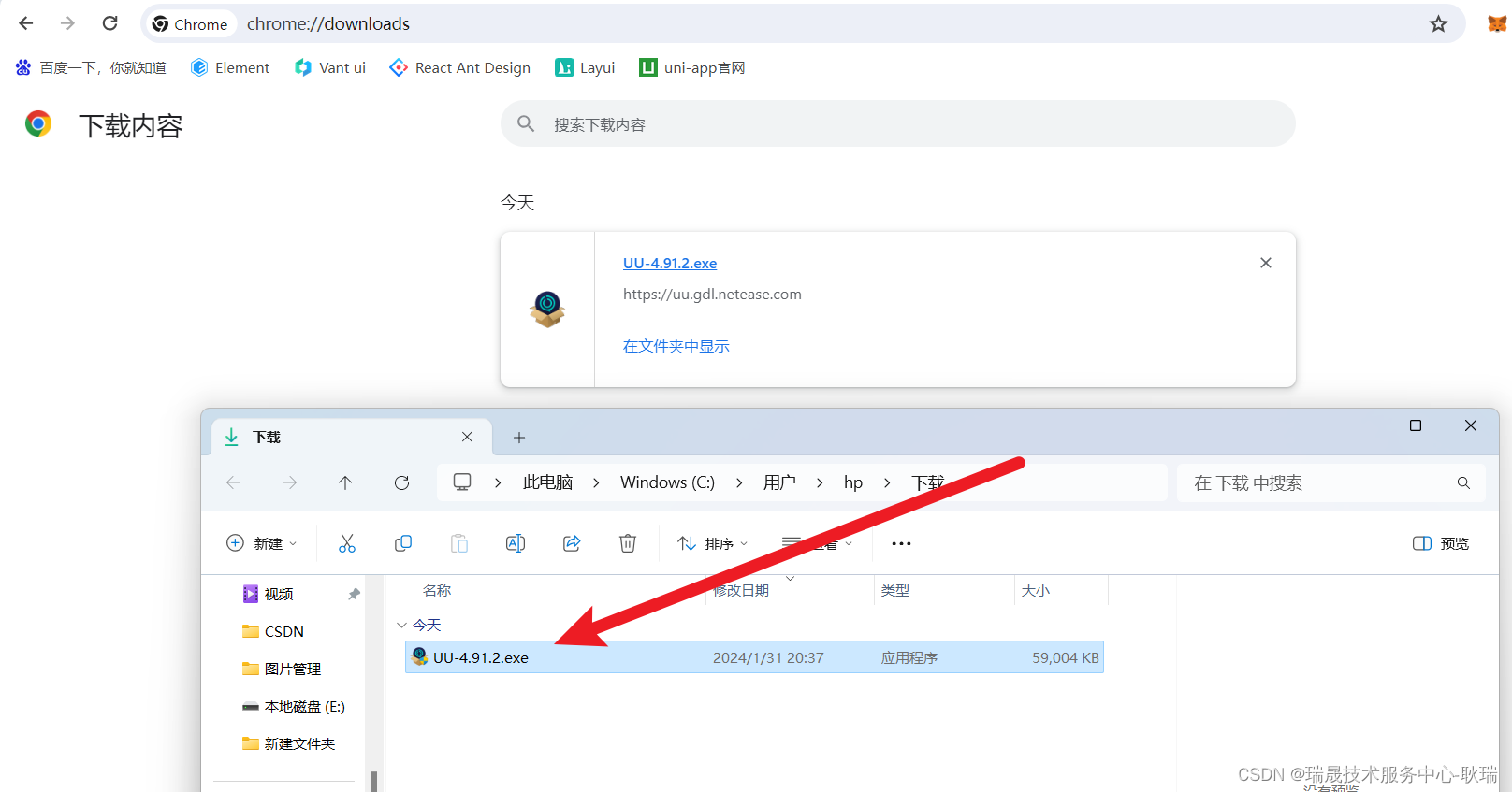This screenshot has height=792, width=1512.
Task: Click the Chrome logo beside 下载内容
Action: (38, 123)
